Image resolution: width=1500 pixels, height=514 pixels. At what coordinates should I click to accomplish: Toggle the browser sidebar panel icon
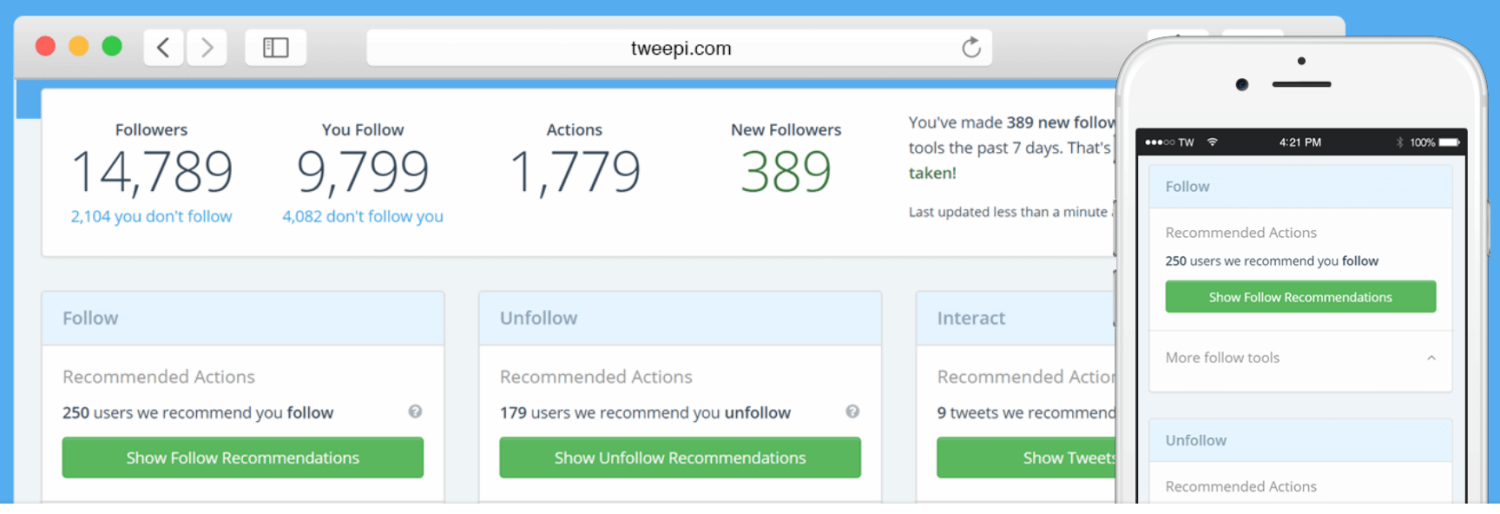[x=275, y=47]
